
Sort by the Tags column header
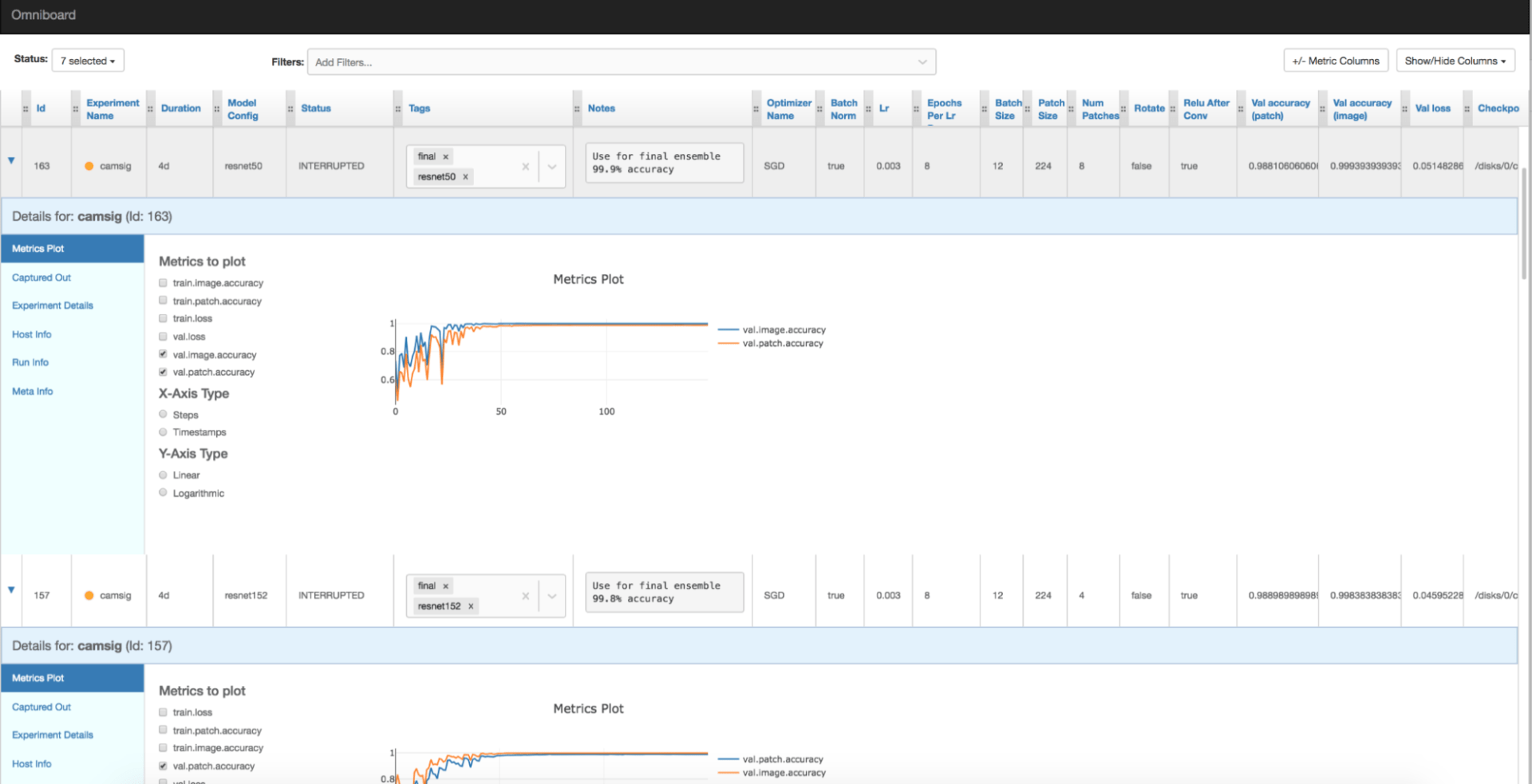click(420, 108)
